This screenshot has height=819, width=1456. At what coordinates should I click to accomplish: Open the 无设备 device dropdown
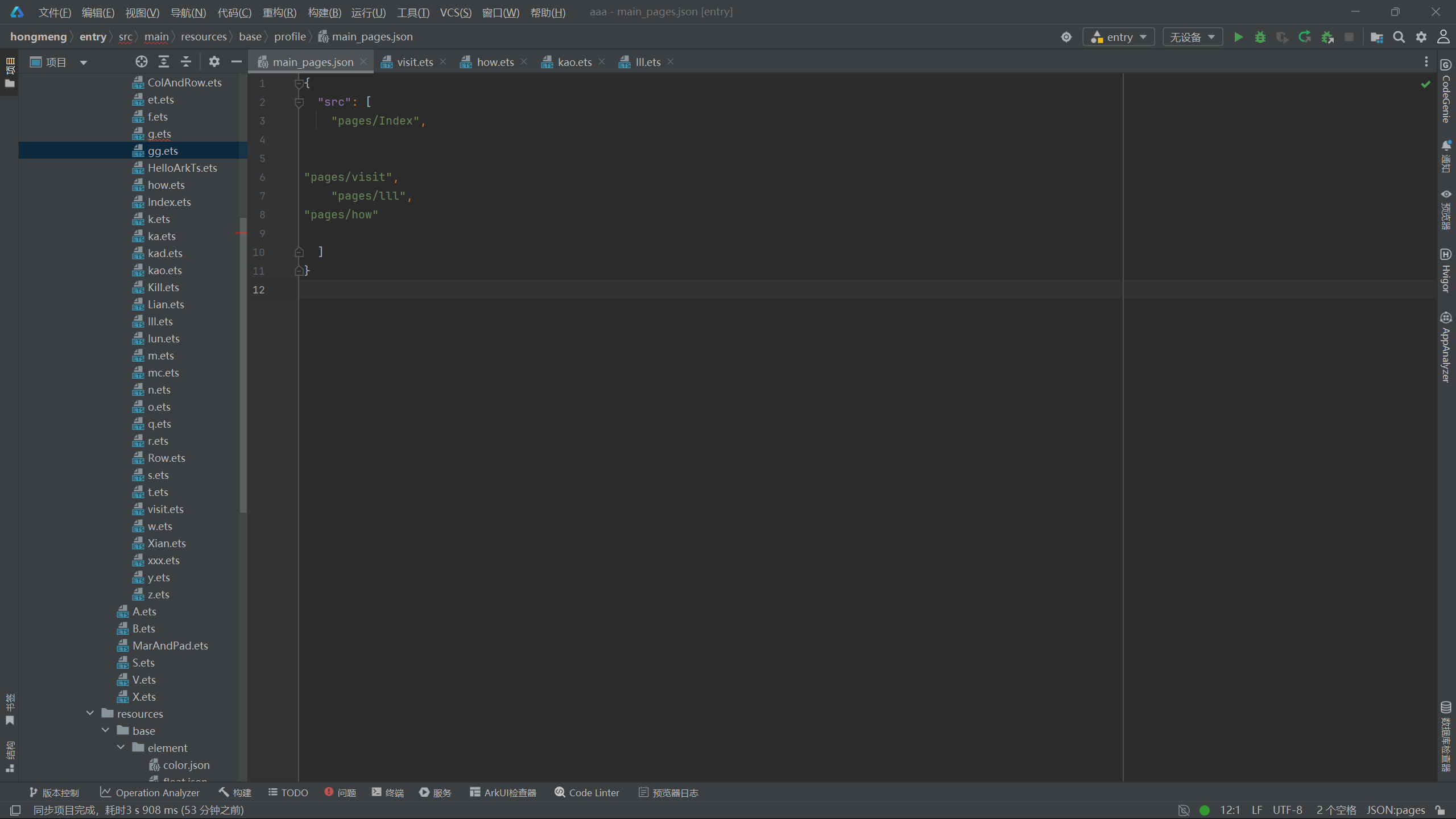coord(1192,37)
